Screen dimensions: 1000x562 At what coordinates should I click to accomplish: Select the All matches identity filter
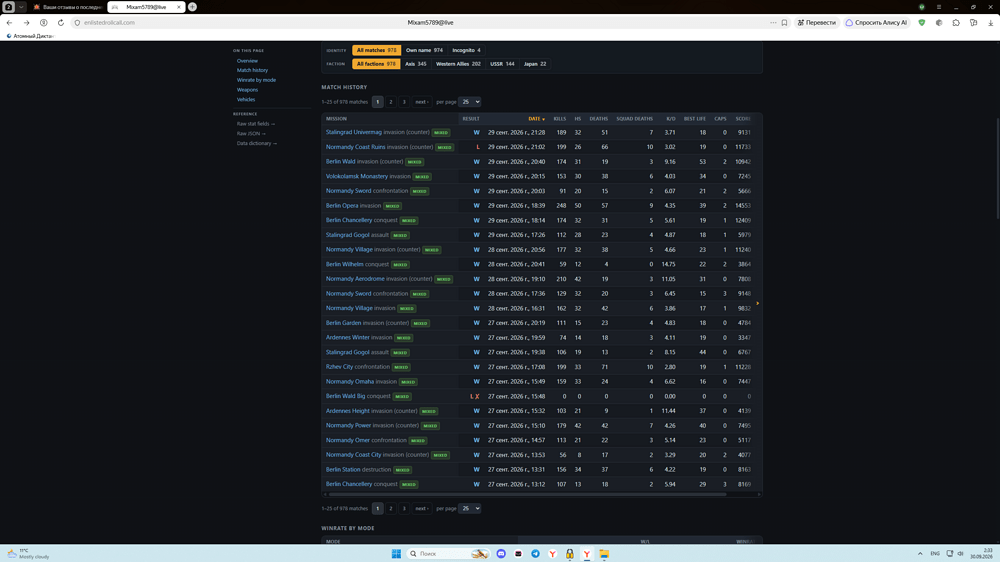[x=376, y=50]
